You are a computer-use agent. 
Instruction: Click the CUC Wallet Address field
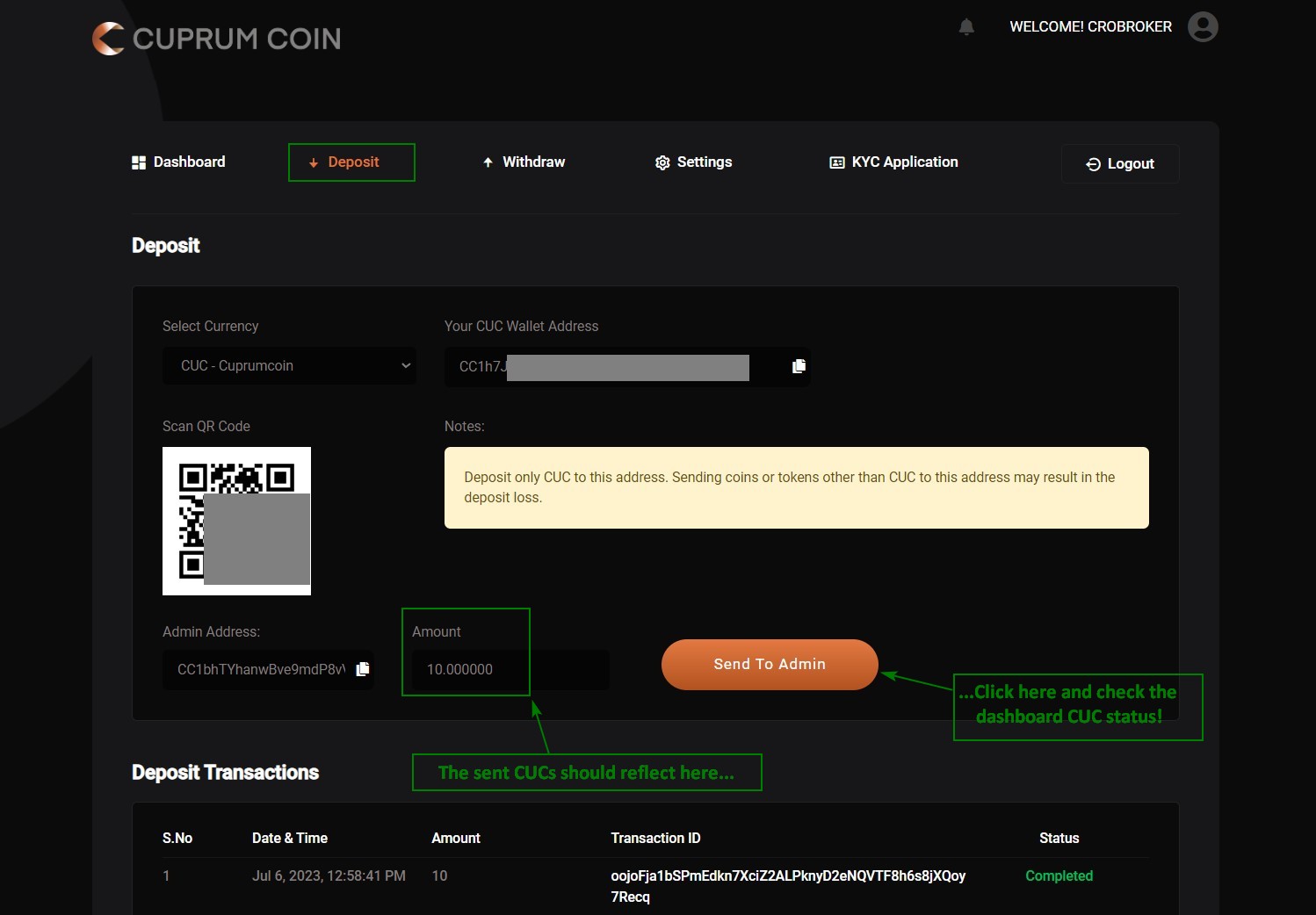[x=615, y=367]
